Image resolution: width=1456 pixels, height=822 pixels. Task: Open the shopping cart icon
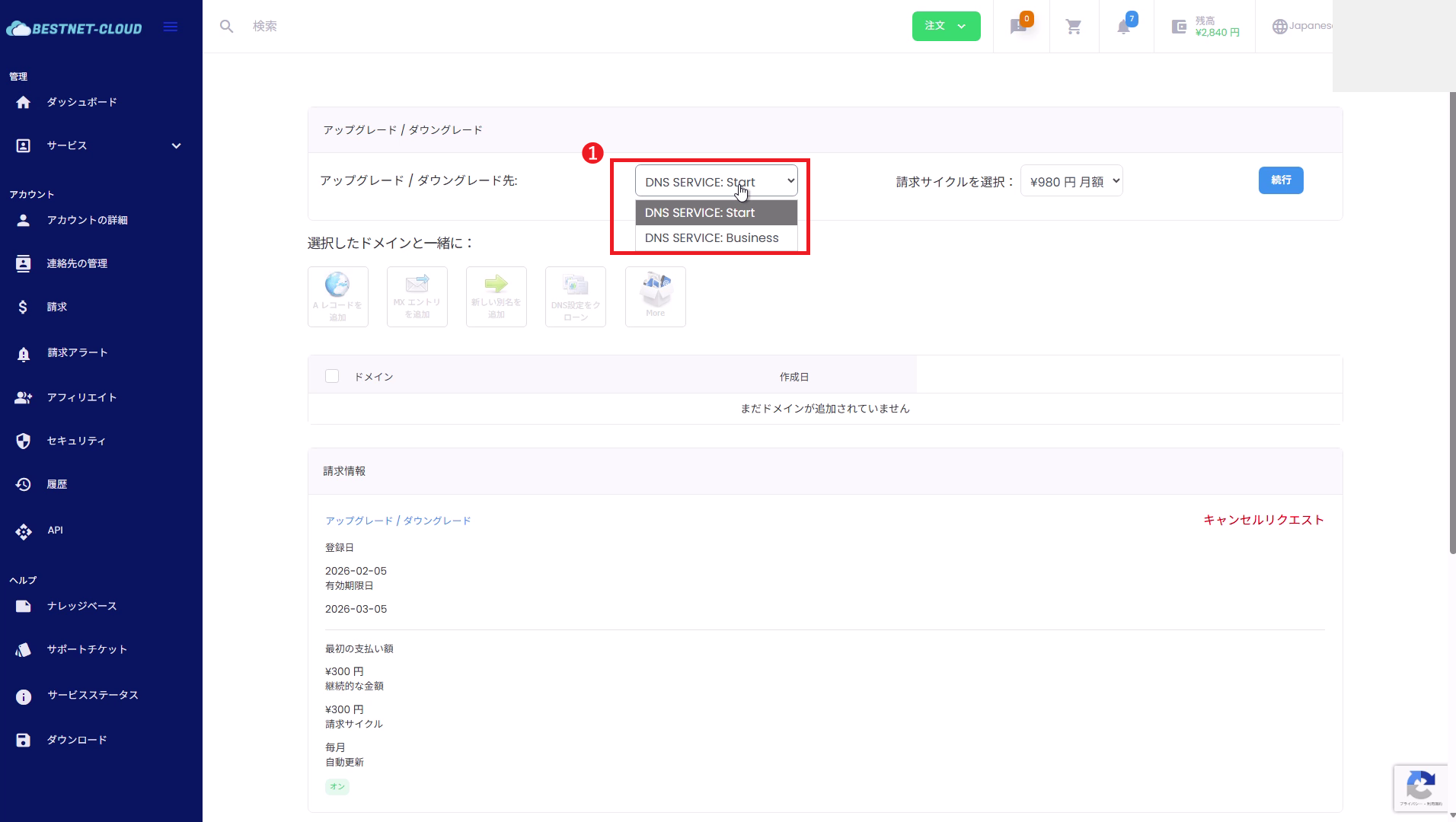coord(1074,27)
